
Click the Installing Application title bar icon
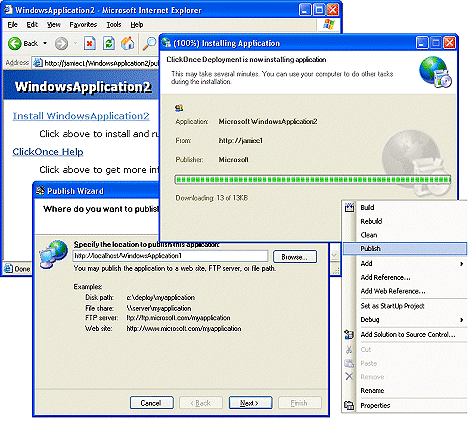[166, 43]
